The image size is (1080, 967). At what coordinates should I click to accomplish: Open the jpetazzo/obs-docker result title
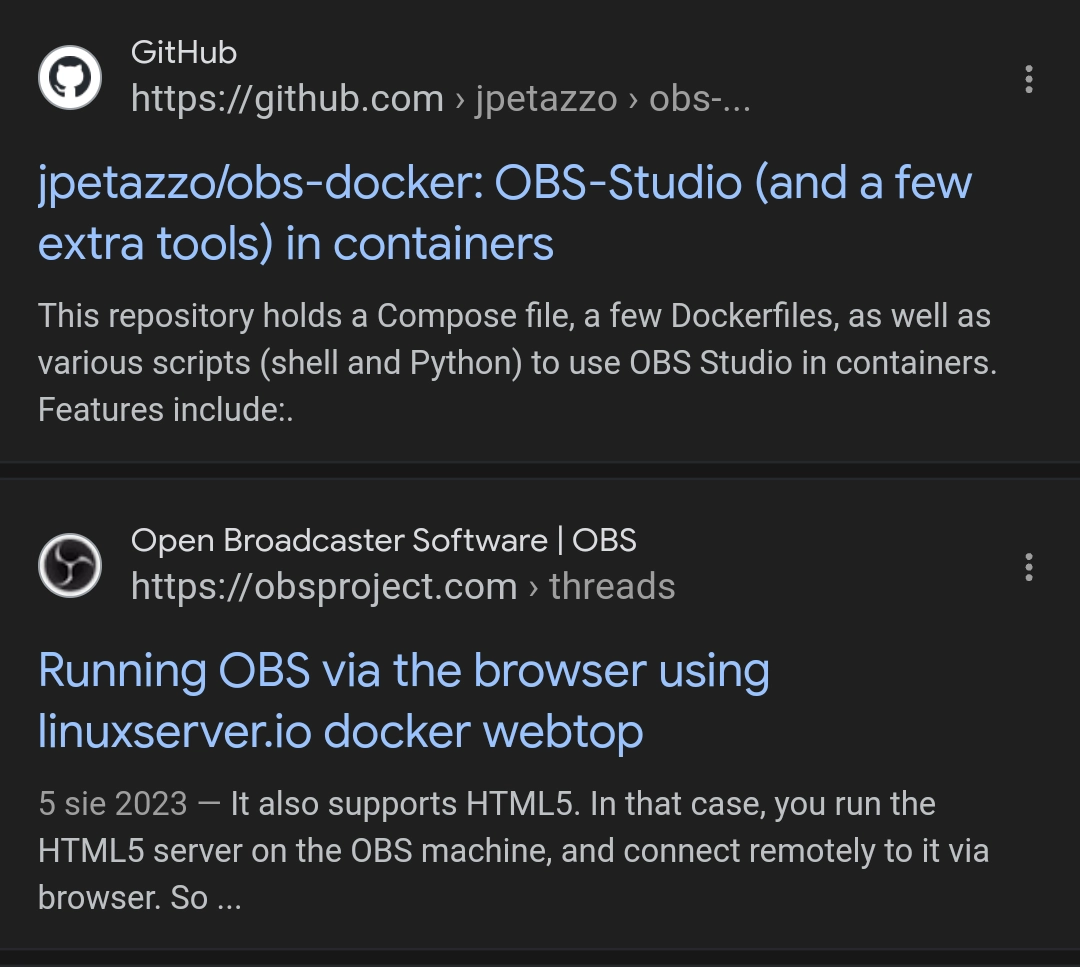point(504,183)
